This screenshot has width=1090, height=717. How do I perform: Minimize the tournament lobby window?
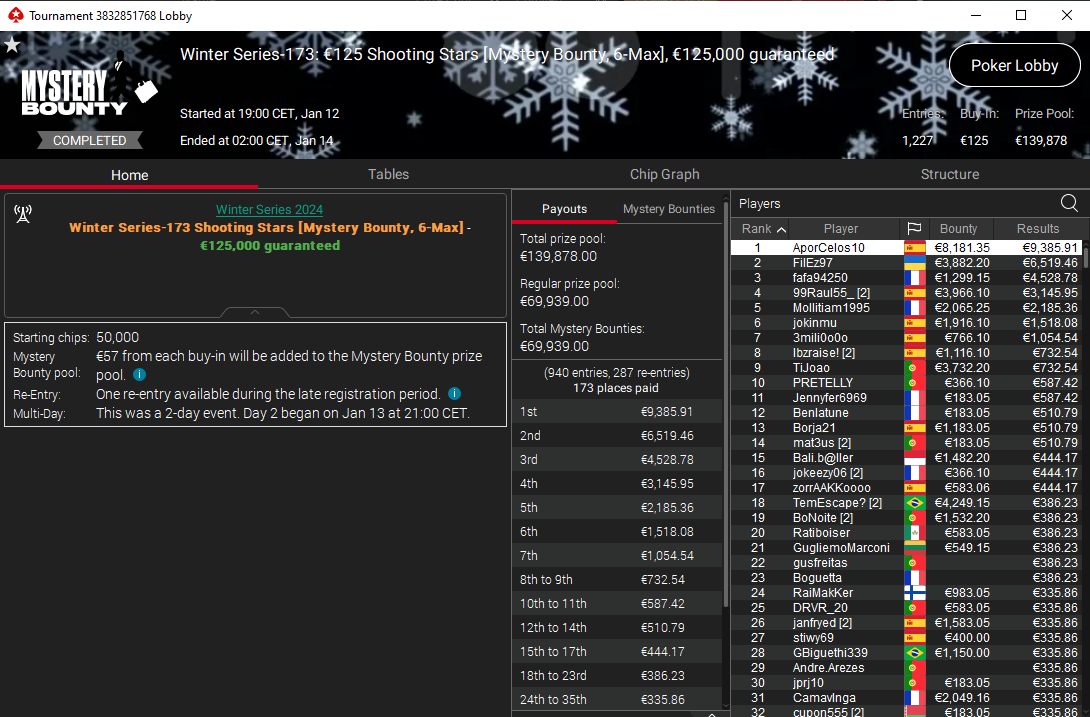pyautogui.click(x=976, y=15)
